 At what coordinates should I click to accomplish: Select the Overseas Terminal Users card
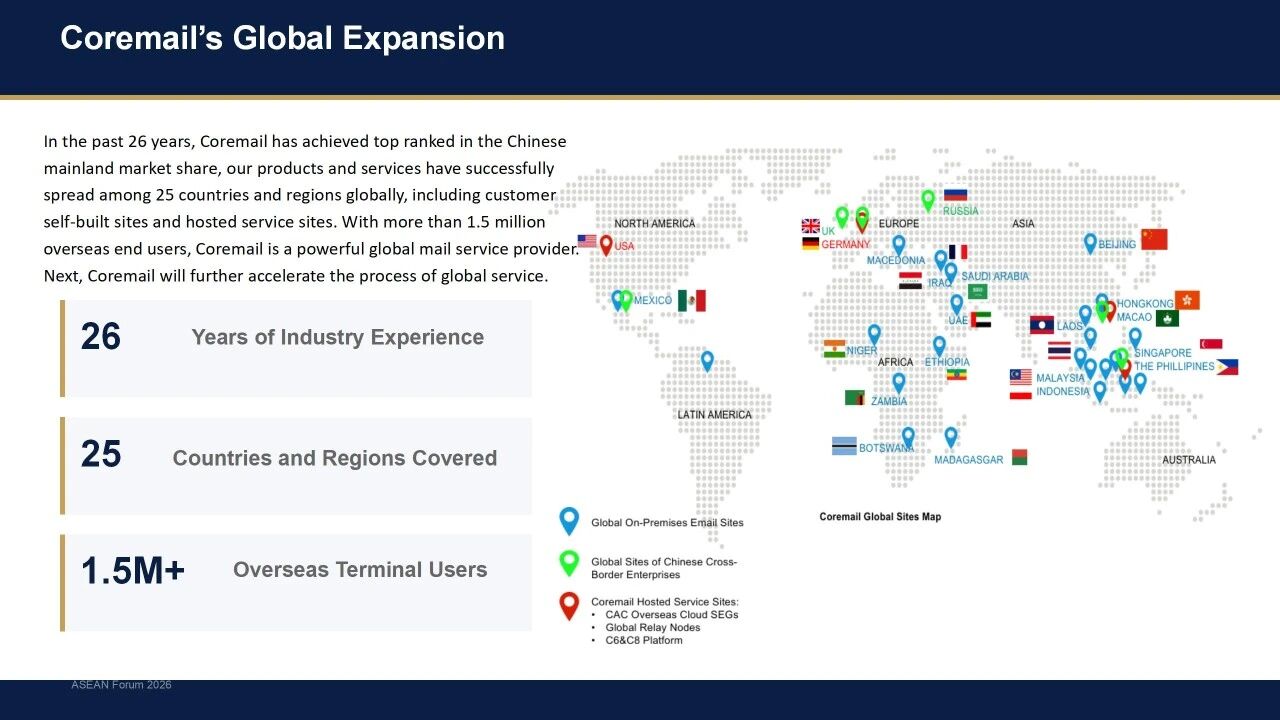[296, 582]
